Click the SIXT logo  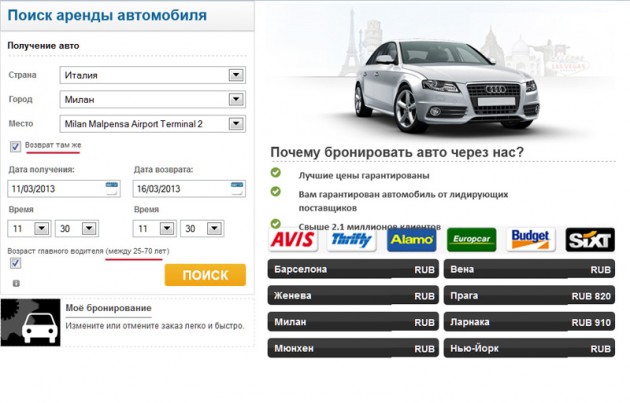tap(589, 240)
